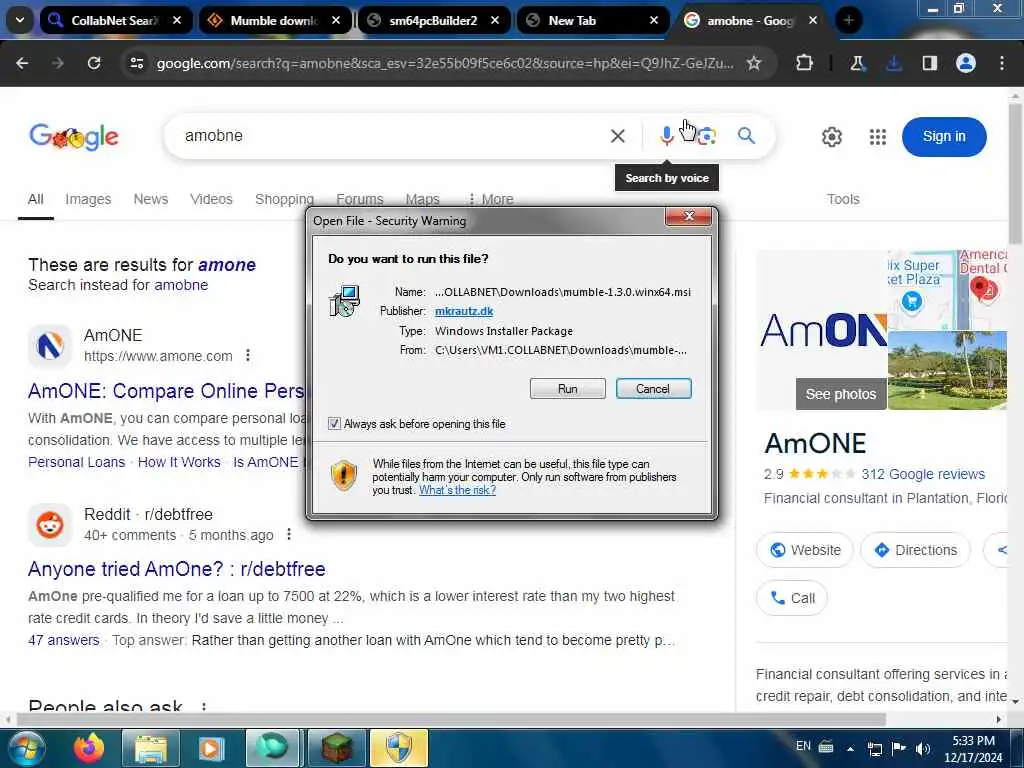Click the Search by voice microphone icon

point(666,136)
